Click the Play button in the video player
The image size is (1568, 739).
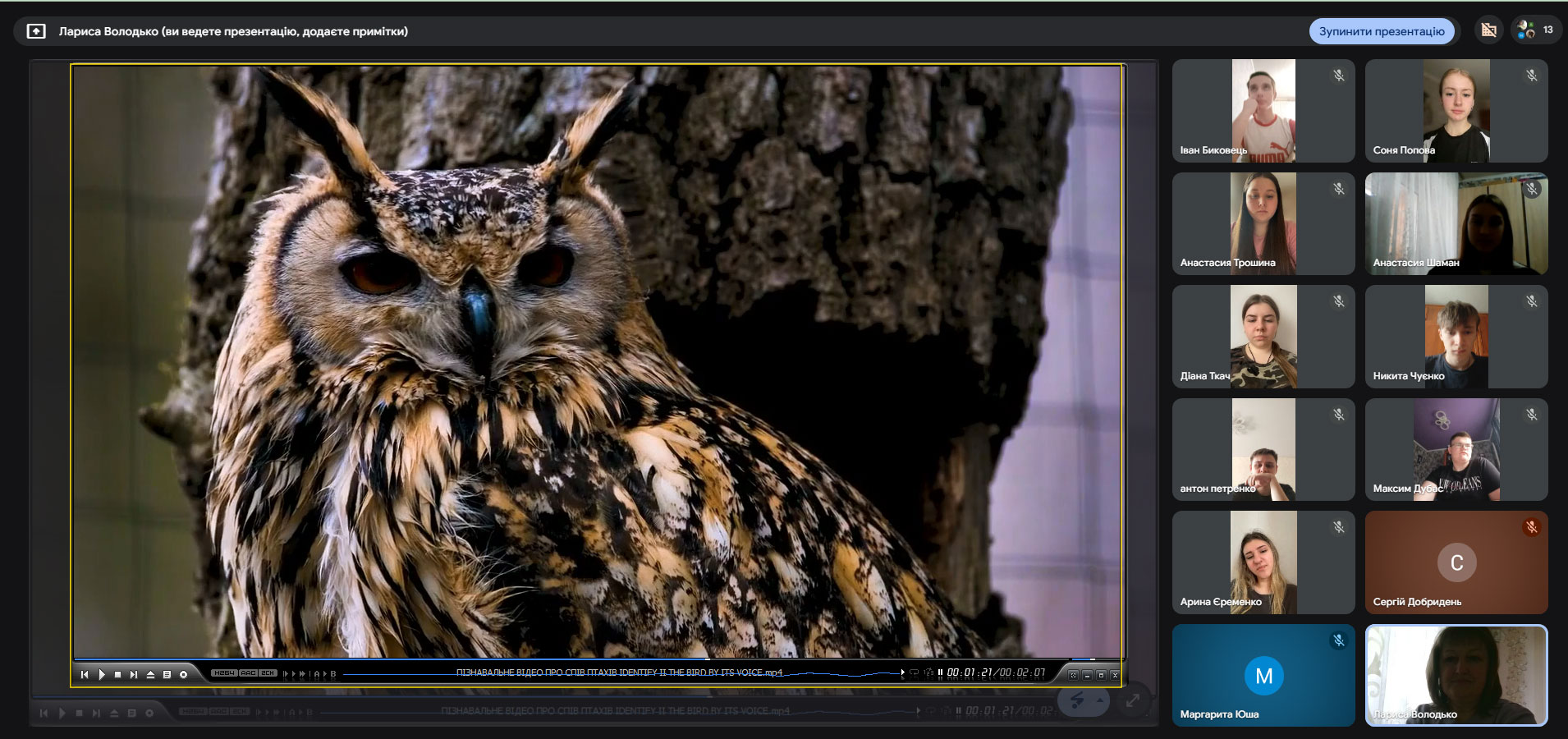click(102, 674)
